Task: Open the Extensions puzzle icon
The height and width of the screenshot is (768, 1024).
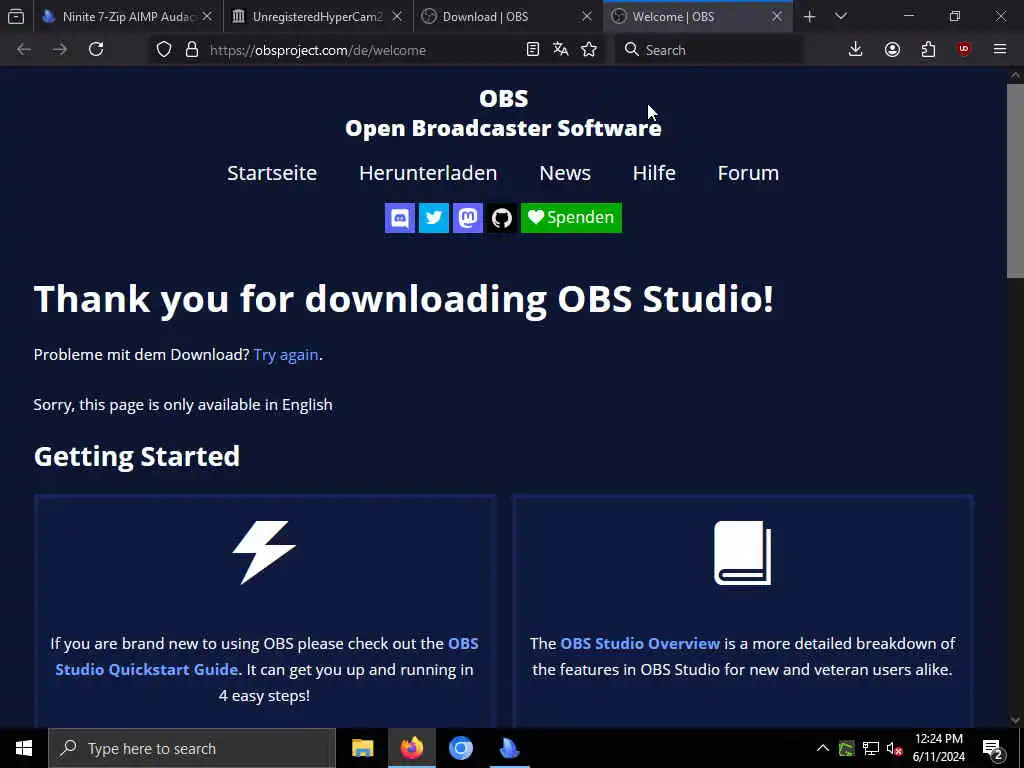Action: tap(928, 50)
